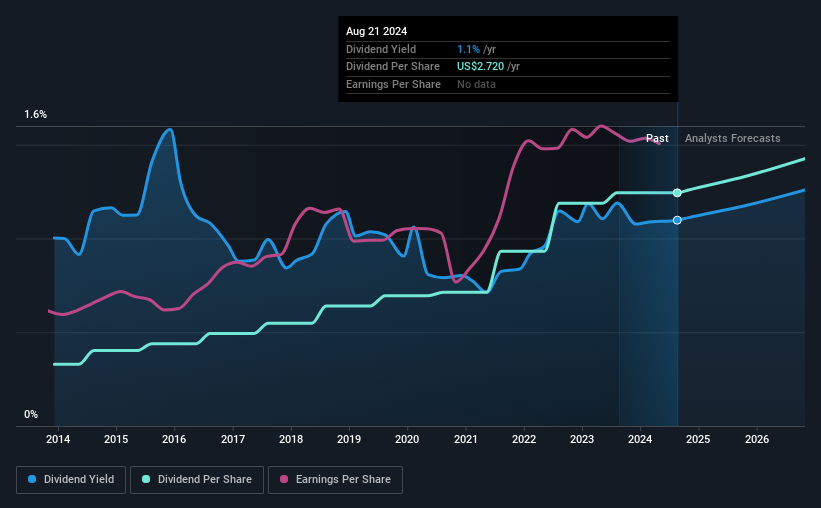Click the tooltip 'Dividend Yield' row label

(x=381, y=49)
